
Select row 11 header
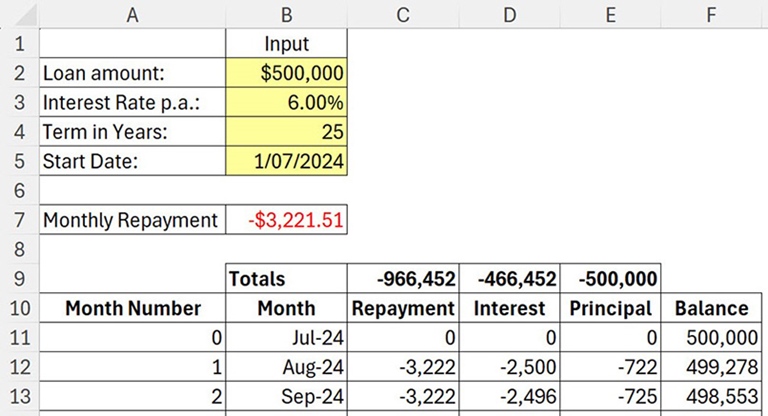pyautogui.click(x=20, y=338)
